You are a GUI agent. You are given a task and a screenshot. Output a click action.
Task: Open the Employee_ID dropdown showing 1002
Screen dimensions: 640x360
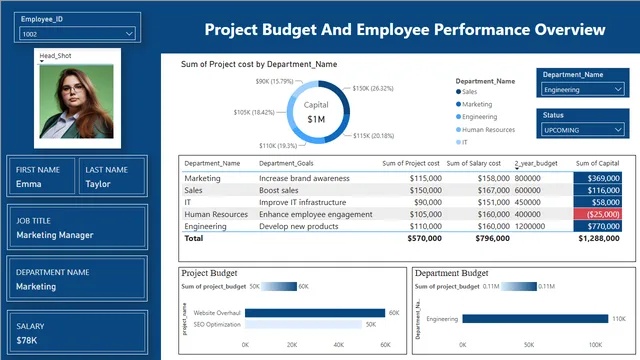point(77,33)
